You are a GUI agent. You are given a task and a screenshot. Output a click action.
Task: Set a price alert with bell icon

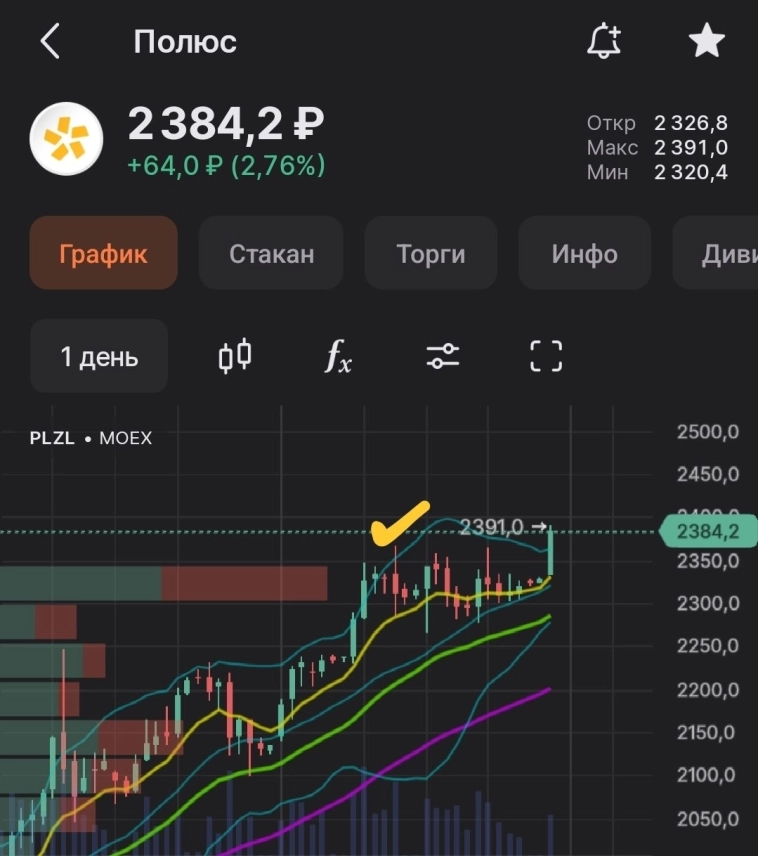pos(604,42)
